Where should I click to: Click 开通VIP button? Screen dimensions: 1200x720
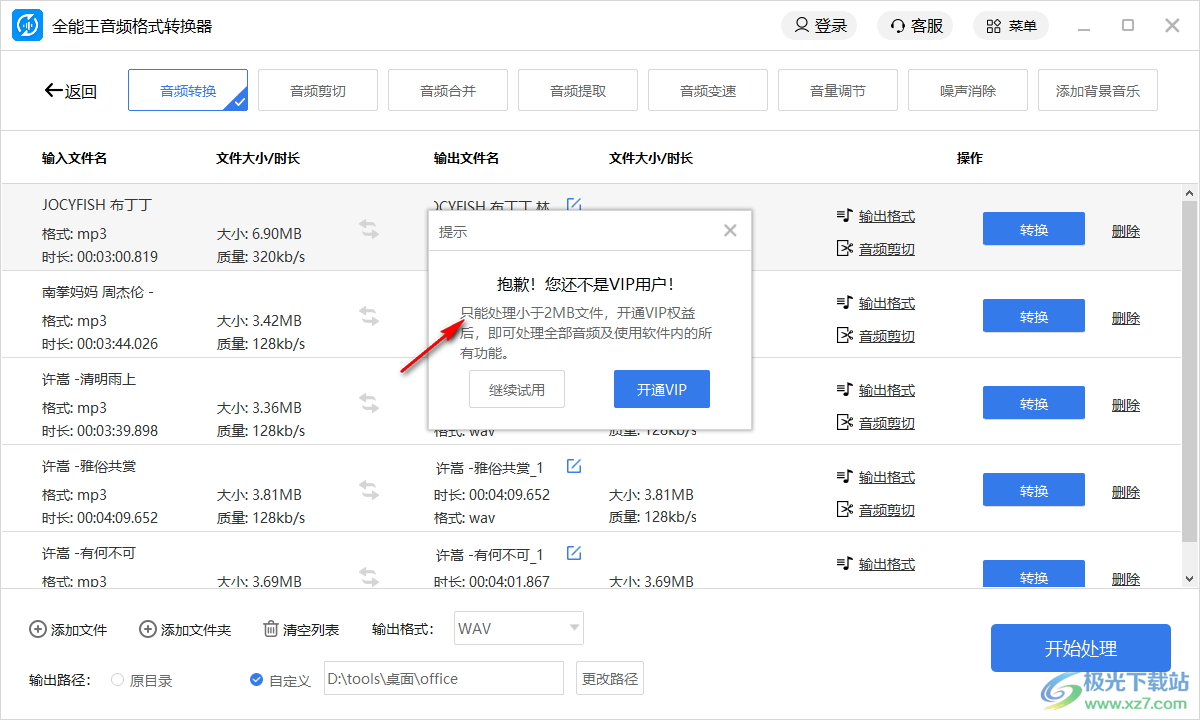662,390
